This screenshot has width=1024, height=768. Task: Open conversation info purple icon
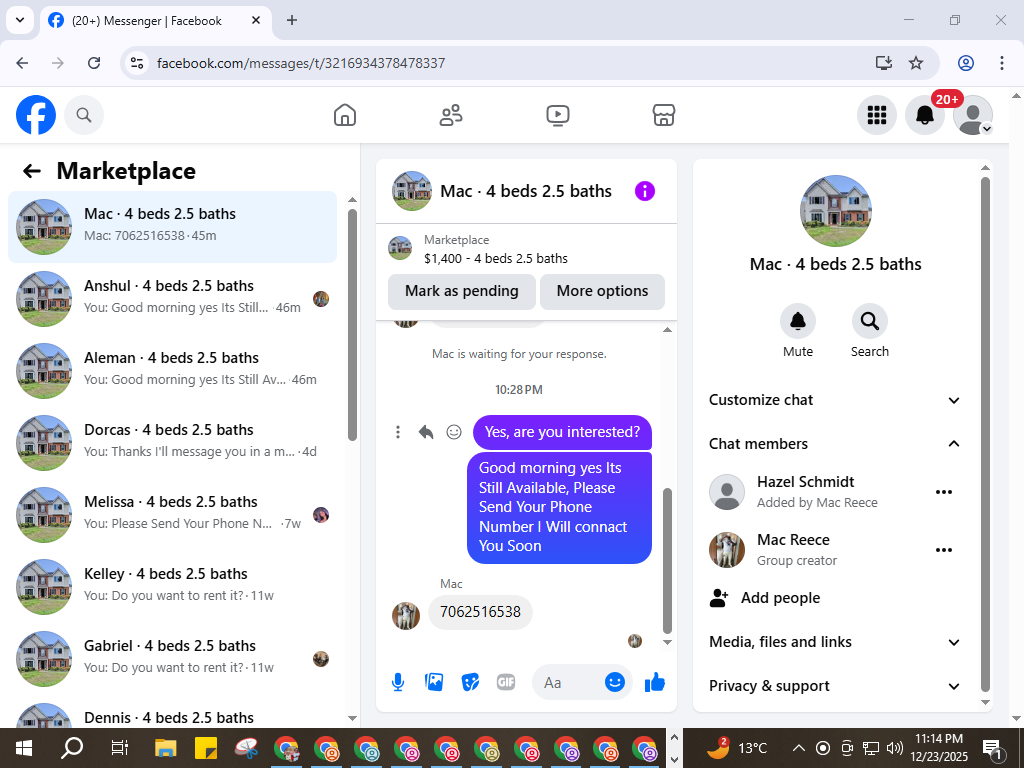pyautogui.click(x=645, y=191)
